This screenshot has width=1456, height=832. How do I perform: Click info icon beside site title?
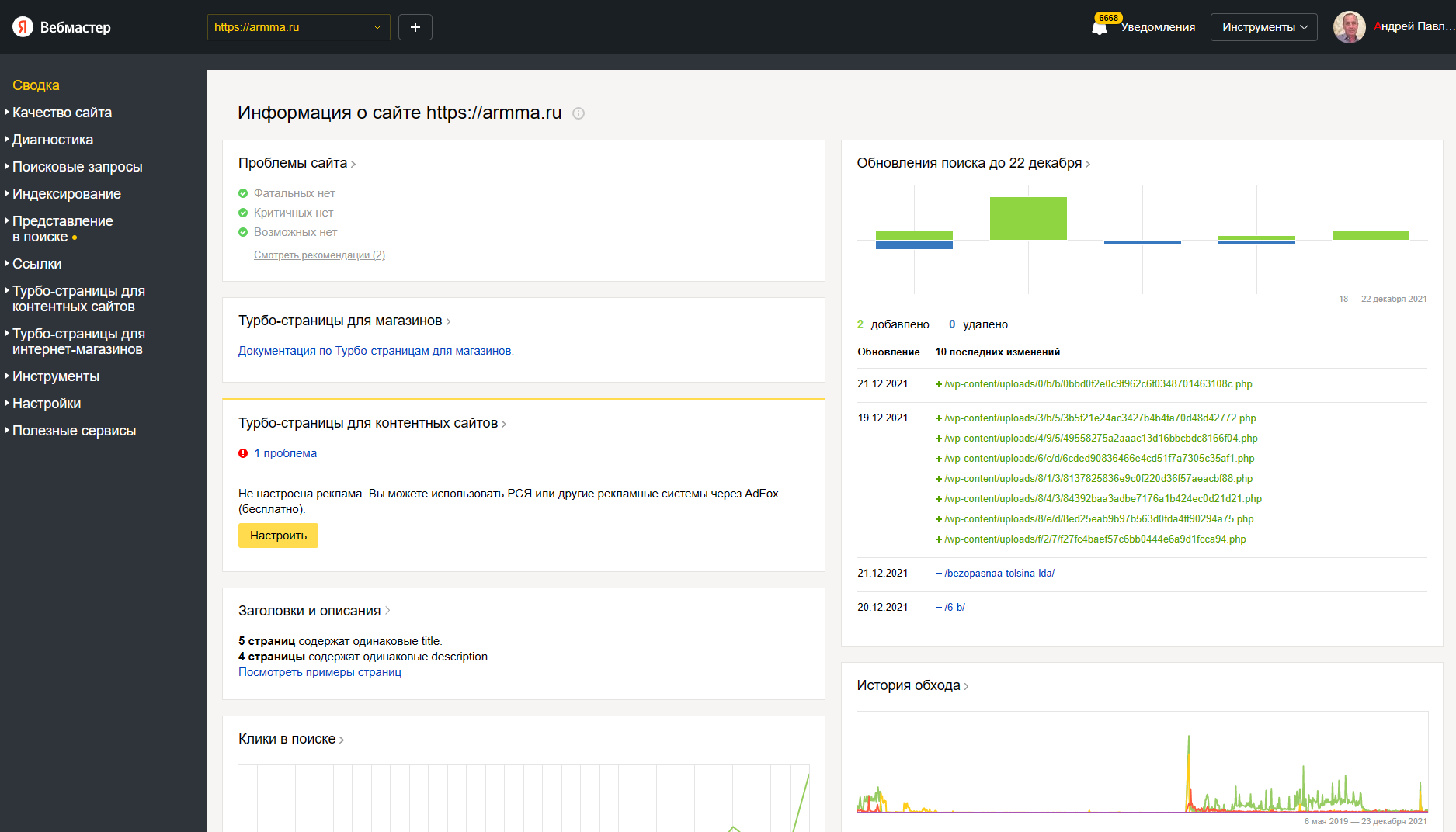(579, 113)
